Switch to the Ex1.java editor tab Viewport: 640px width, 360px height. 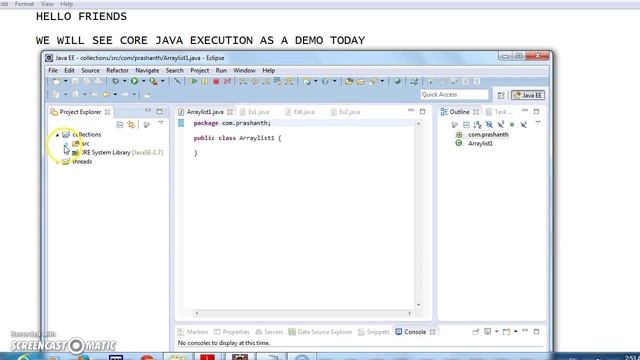pyautogui.click(x=255, y=112)
